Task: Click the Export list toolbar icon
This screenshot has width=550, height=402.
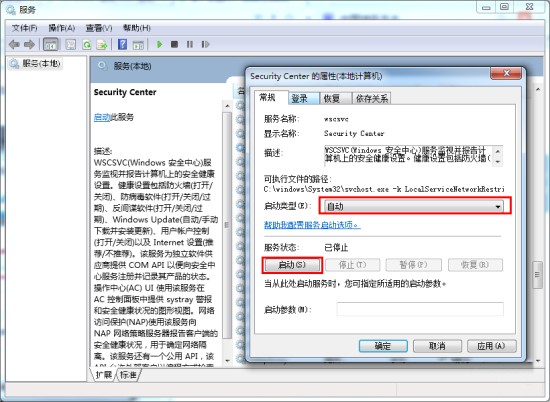Action: [x=102, y=45]
